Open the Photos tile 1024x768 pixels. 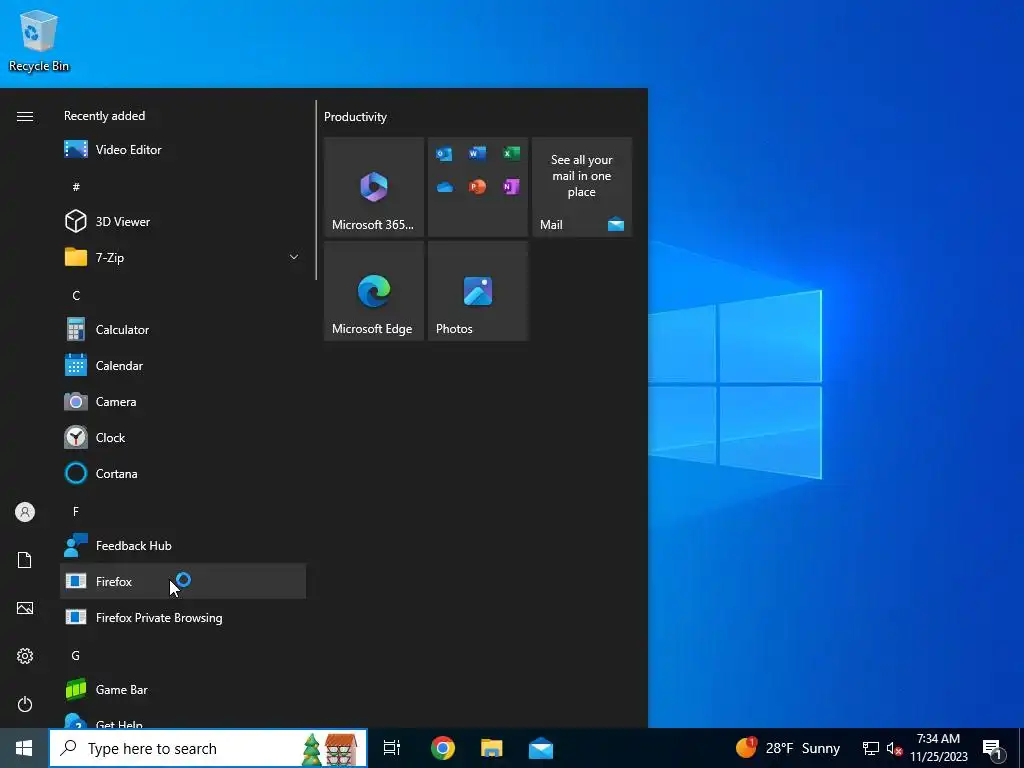tap(477, 291)
